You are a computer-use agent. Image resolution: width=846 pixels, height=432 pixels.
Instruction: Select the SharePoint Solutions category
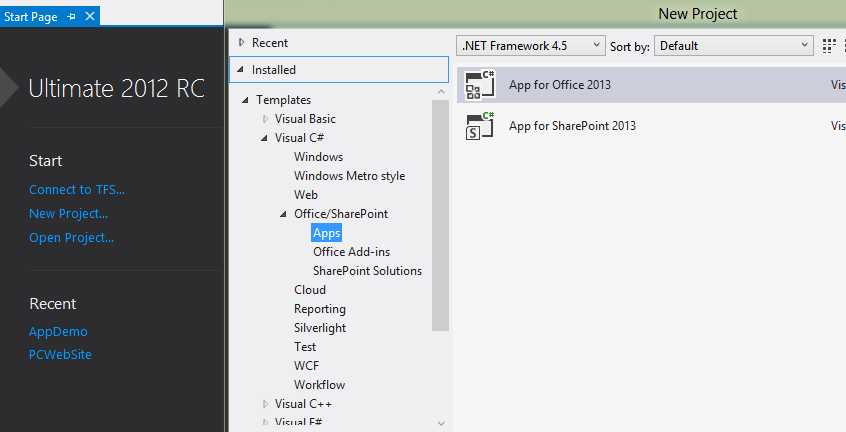point(367,271)
